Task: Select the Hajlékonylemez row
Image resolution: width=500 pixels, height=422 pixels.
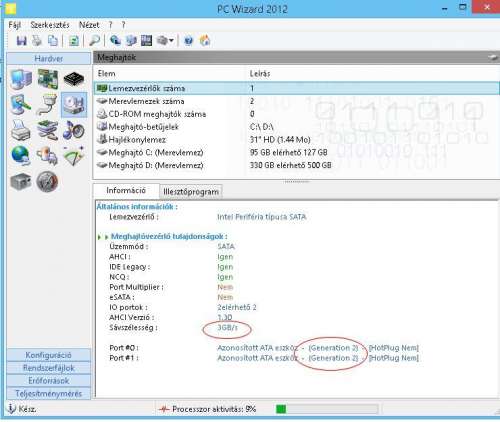Action: pos(296,140)
